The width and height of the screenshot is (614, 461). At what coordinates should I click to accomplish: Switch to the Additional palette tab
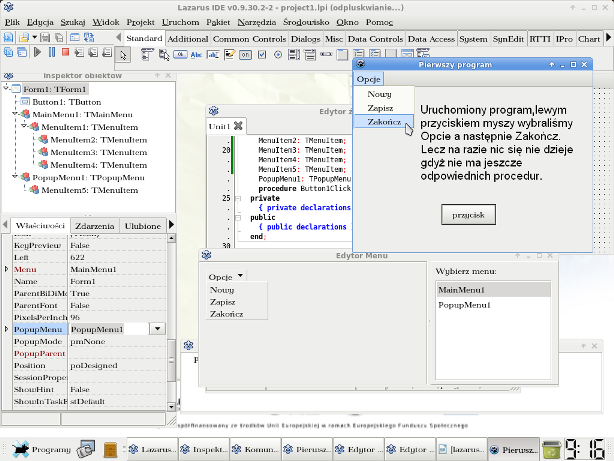point(188,39)
